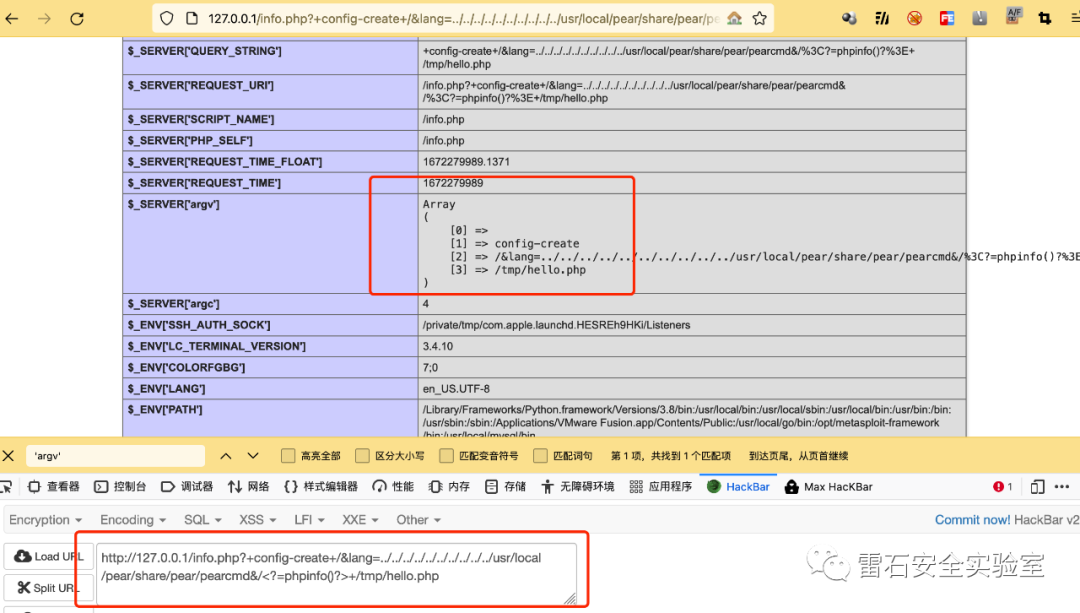Click the $_ENV['COLORFGBG'] value 7;0
The height and width of the screenshot is (613, 1080).
click(430, 368)
